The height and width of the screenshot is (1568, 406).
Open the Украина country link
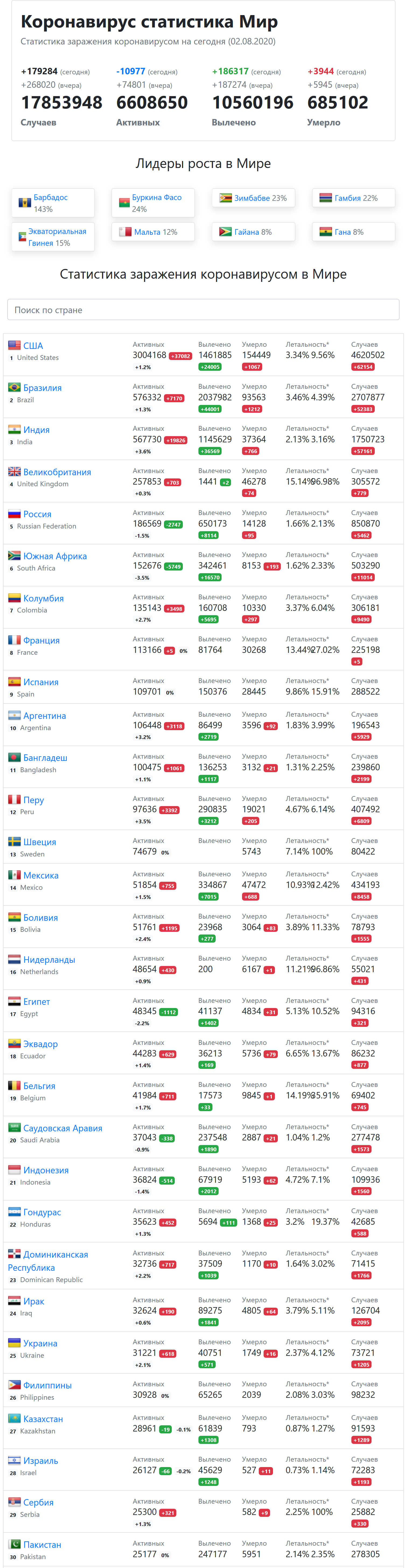[40, 1343]
